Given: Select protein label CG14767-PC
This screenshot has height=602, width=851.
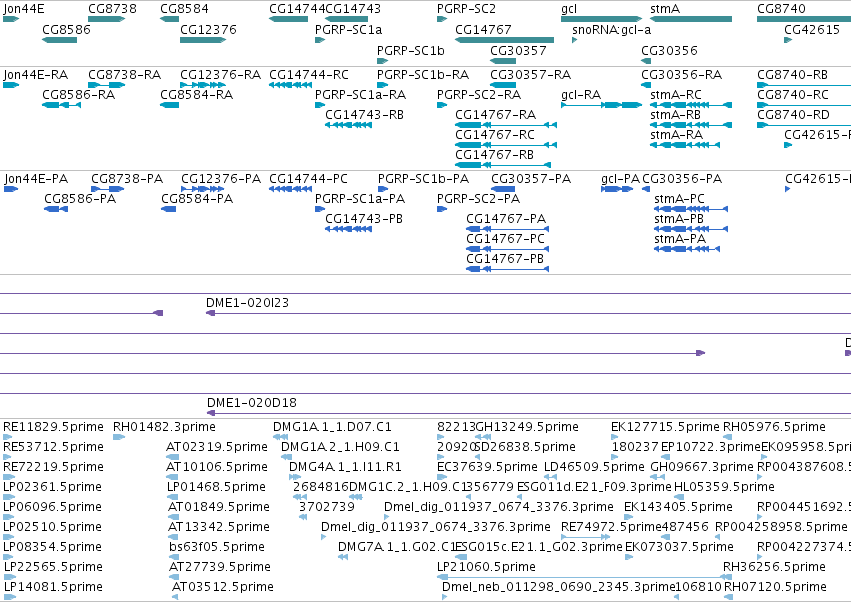Looking at the screenshot, I should [x=505, y=239].
